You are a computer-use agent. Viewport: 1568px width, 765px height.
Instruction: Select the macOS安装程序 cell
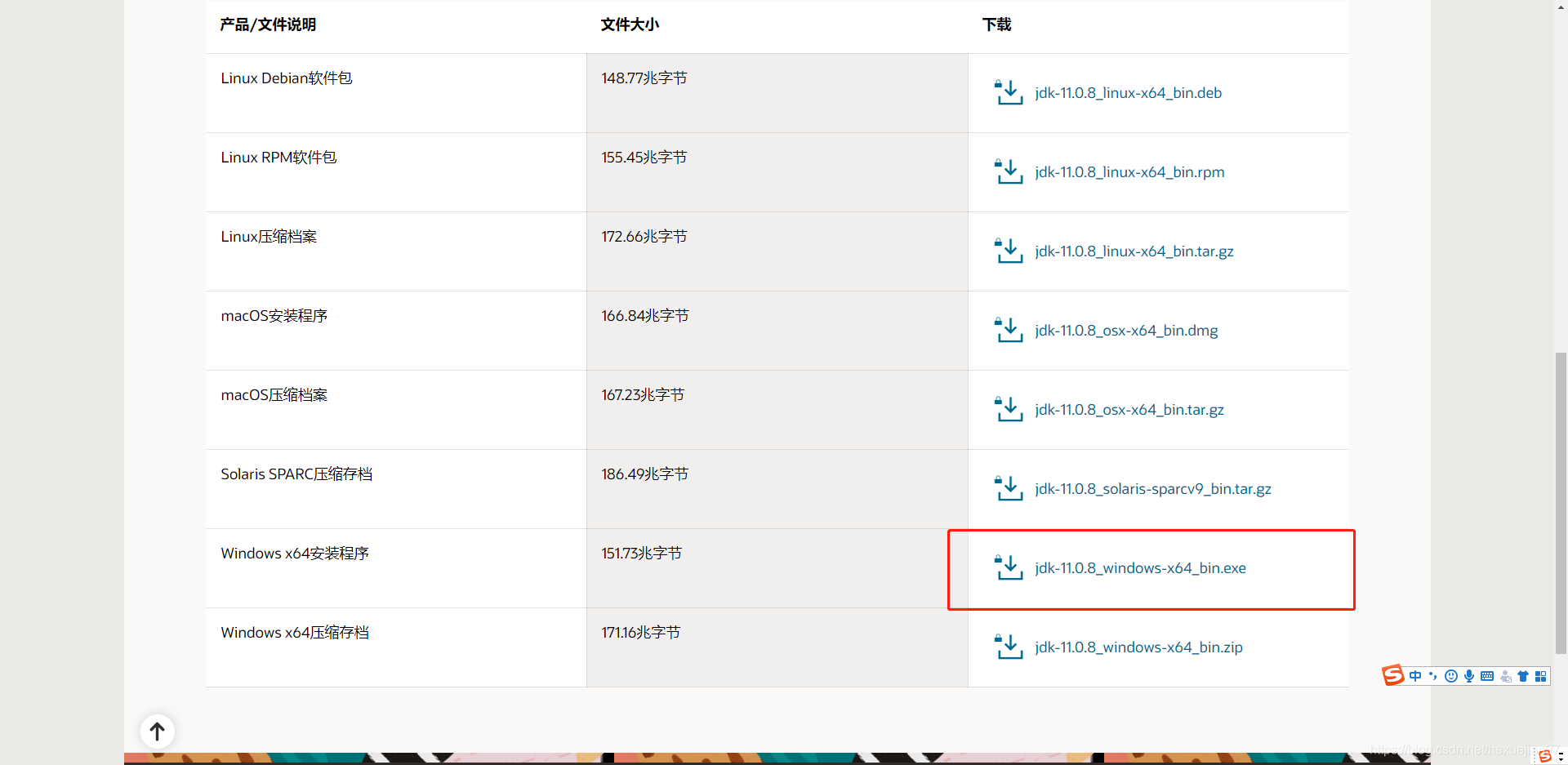[x=396, y=331]
